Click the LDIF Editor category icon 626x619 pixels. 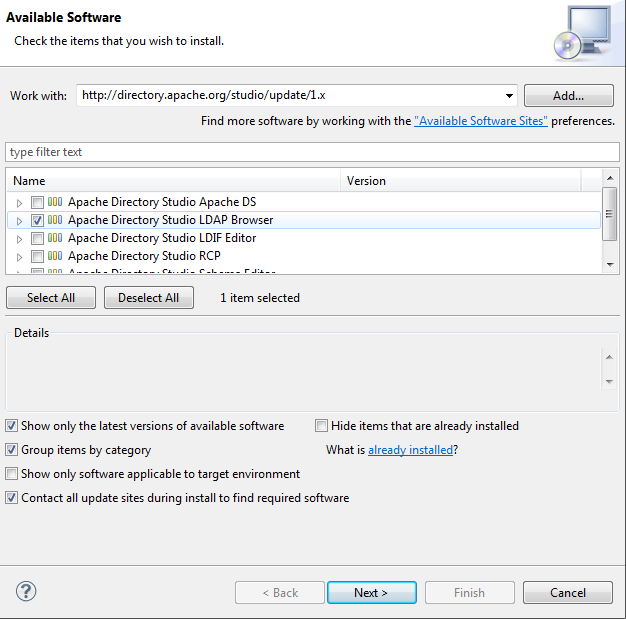[55, 238]
